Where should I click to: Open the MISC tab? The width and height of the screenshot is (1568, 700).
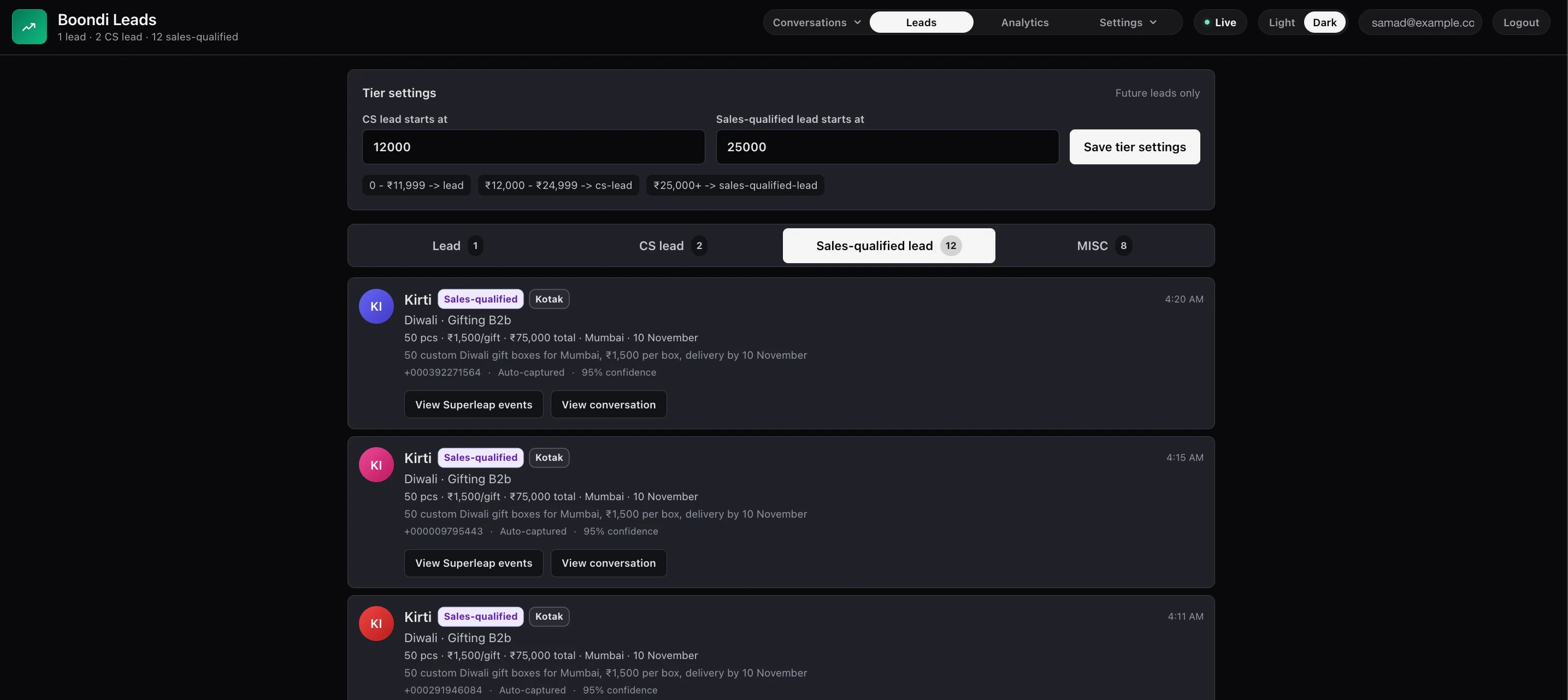[1104, 246]
